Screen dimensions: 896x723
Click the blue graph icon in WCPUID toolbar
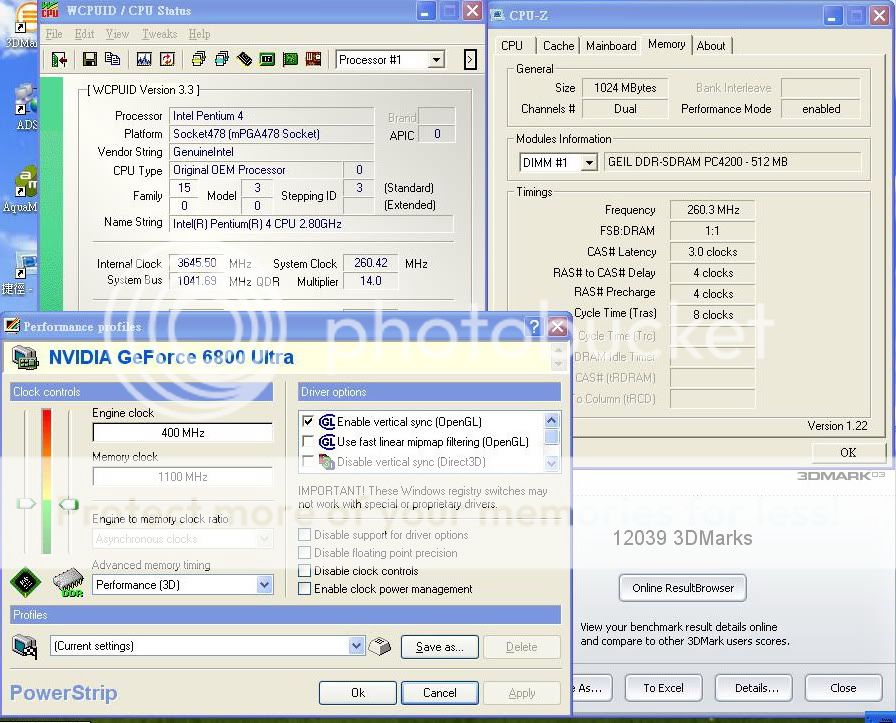point(144,60)
